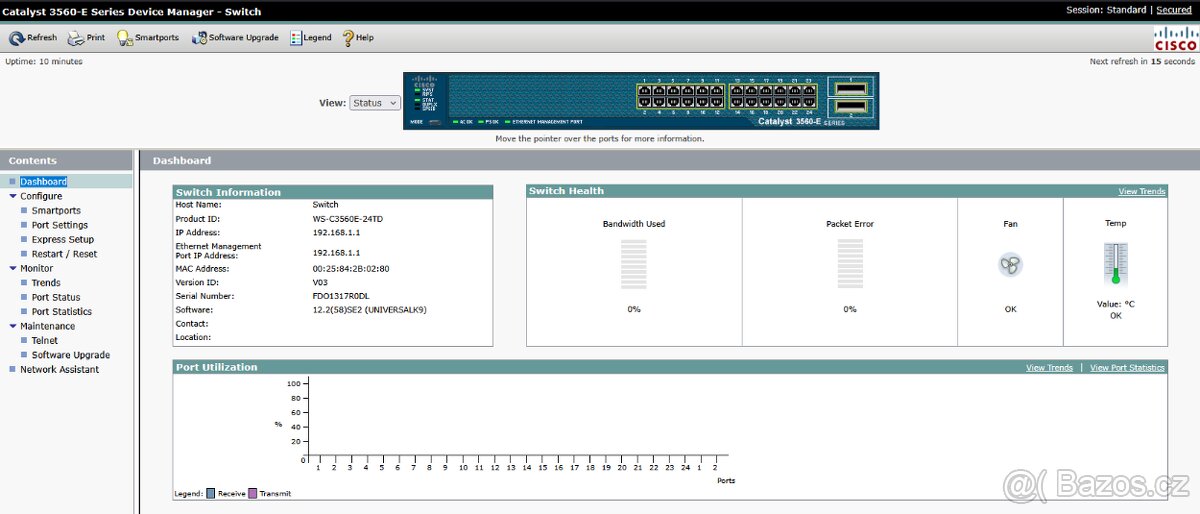Image resolution: width=1200 pixels, height=514 pixels.
Task: Click uplink module slot 1 on switch
Action: [851, 88]
